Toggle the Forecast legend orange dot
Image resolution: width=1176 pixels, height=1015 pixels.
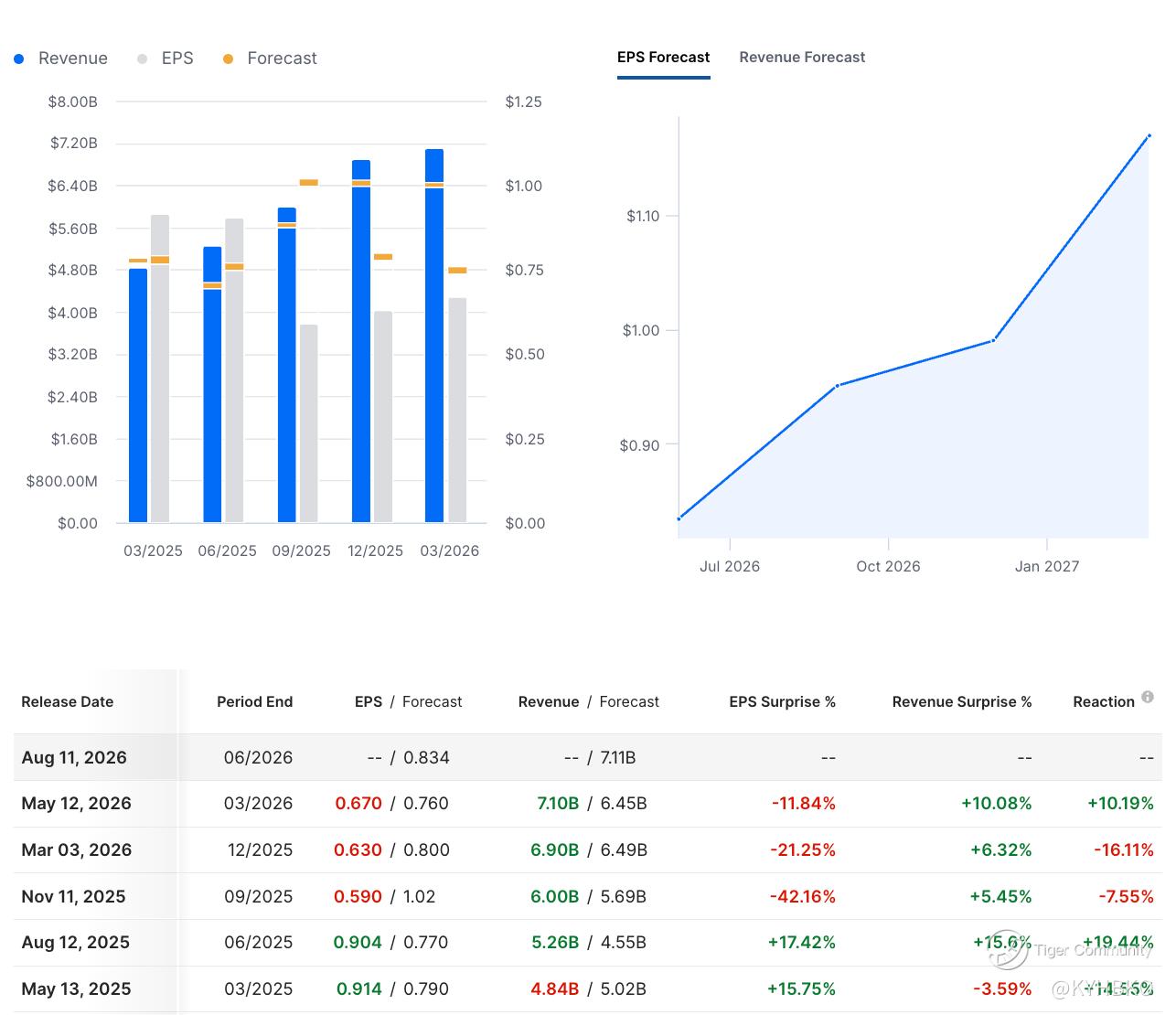(228, 59)
